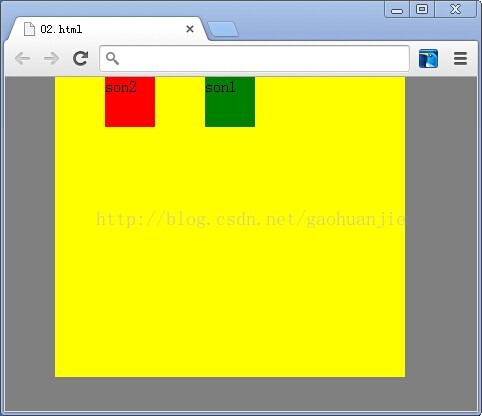Open a new tab
482x416 pixels.
[x=223, y=30]
